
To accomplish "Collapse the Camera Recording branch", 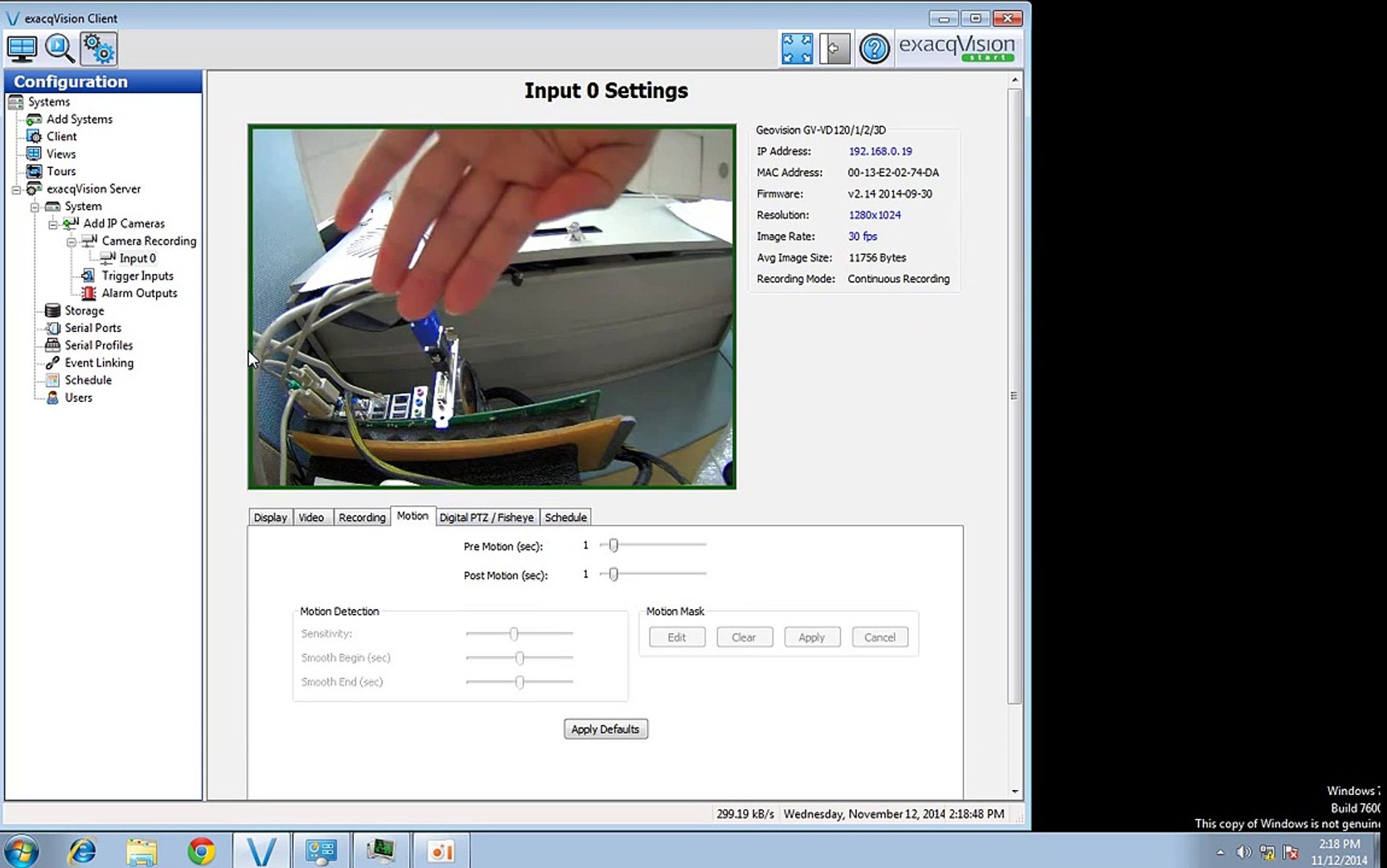I will (72, 242).
